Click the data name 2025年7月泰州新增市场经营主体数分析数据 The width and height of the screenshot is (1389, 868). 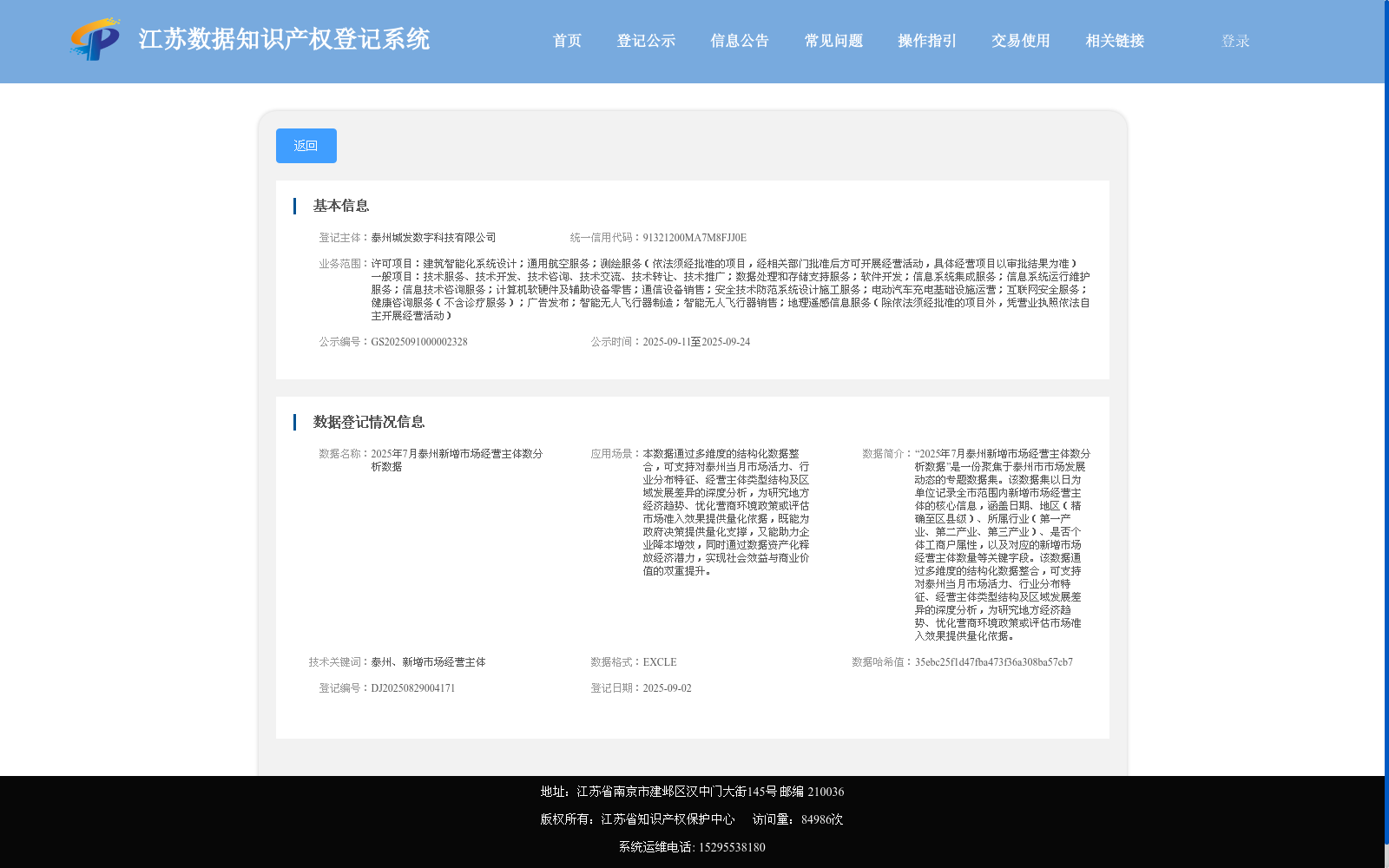point(457,460)
